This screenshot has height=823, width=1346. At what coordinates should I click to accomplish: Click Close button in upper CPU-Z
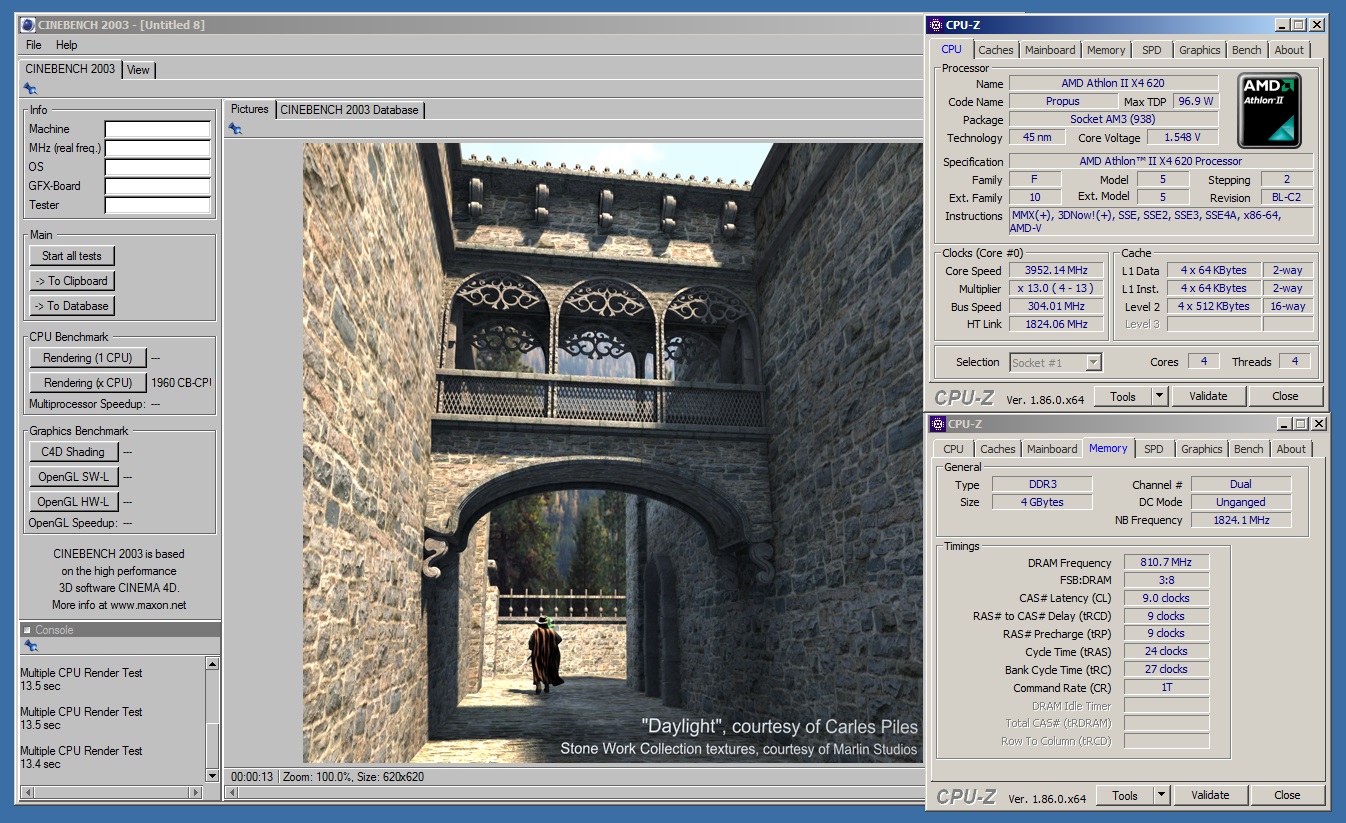(1286, 396)
